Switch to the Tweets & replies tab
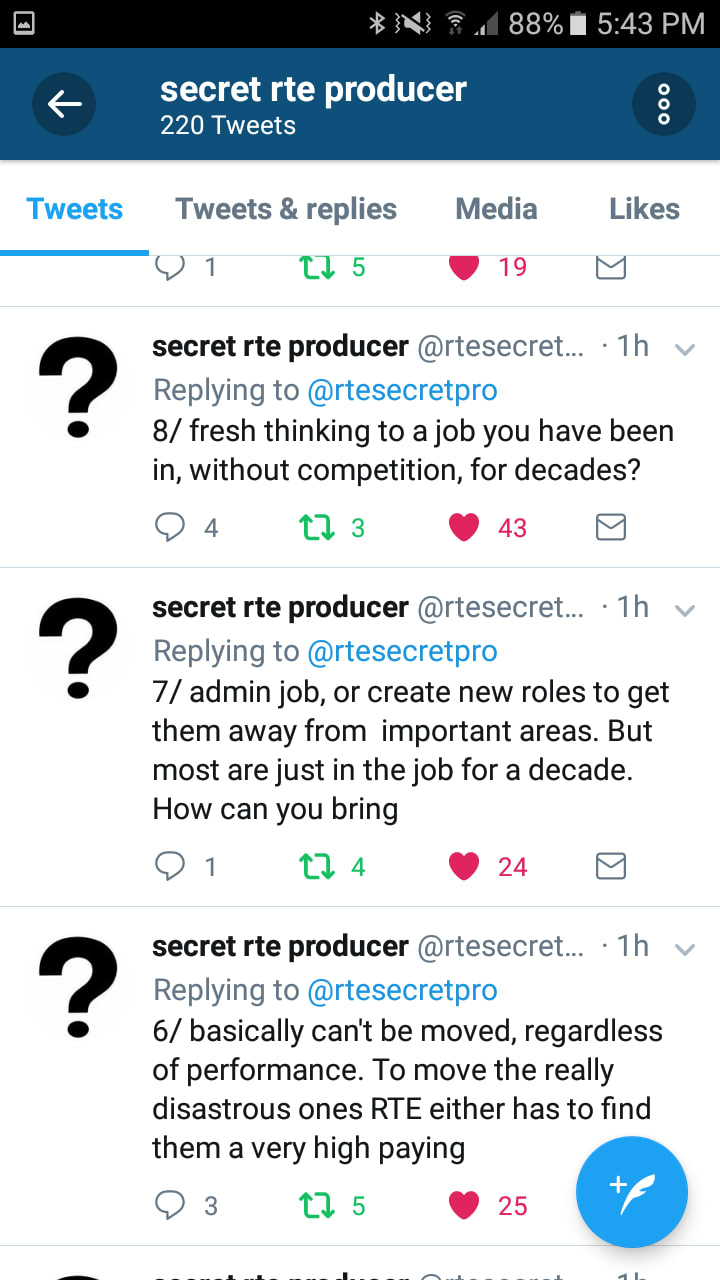This screenshot has width=720, height=1280. [x=286, y=209]
